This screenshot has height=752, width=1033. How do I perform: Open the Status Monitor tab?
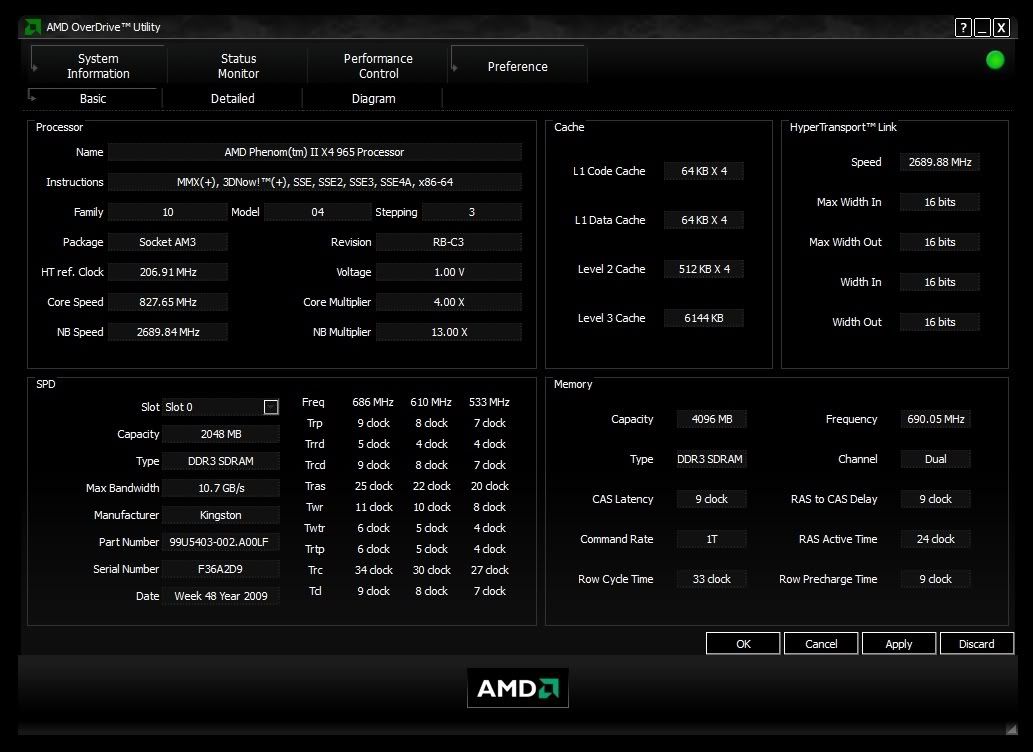(238, 66)
